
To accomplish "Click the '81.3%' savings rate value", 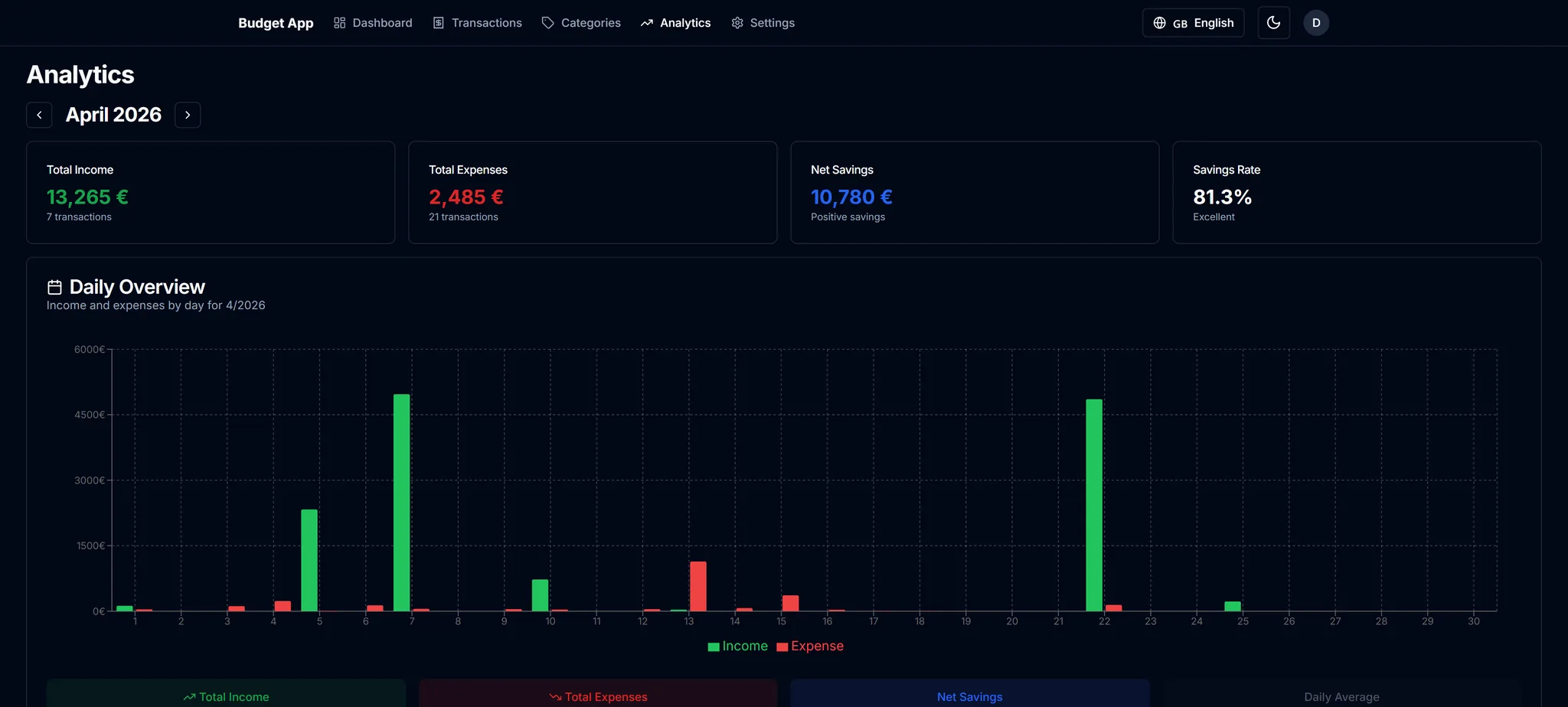I will coord(1222,197).
